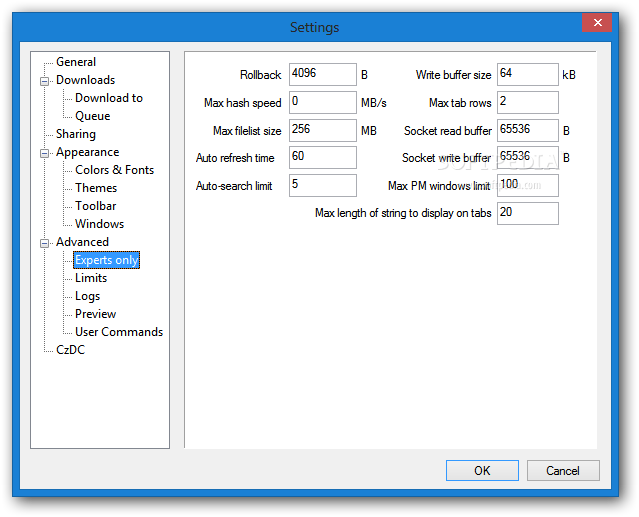
Task: Confirm settings with OK button
Action: [482, 471]
